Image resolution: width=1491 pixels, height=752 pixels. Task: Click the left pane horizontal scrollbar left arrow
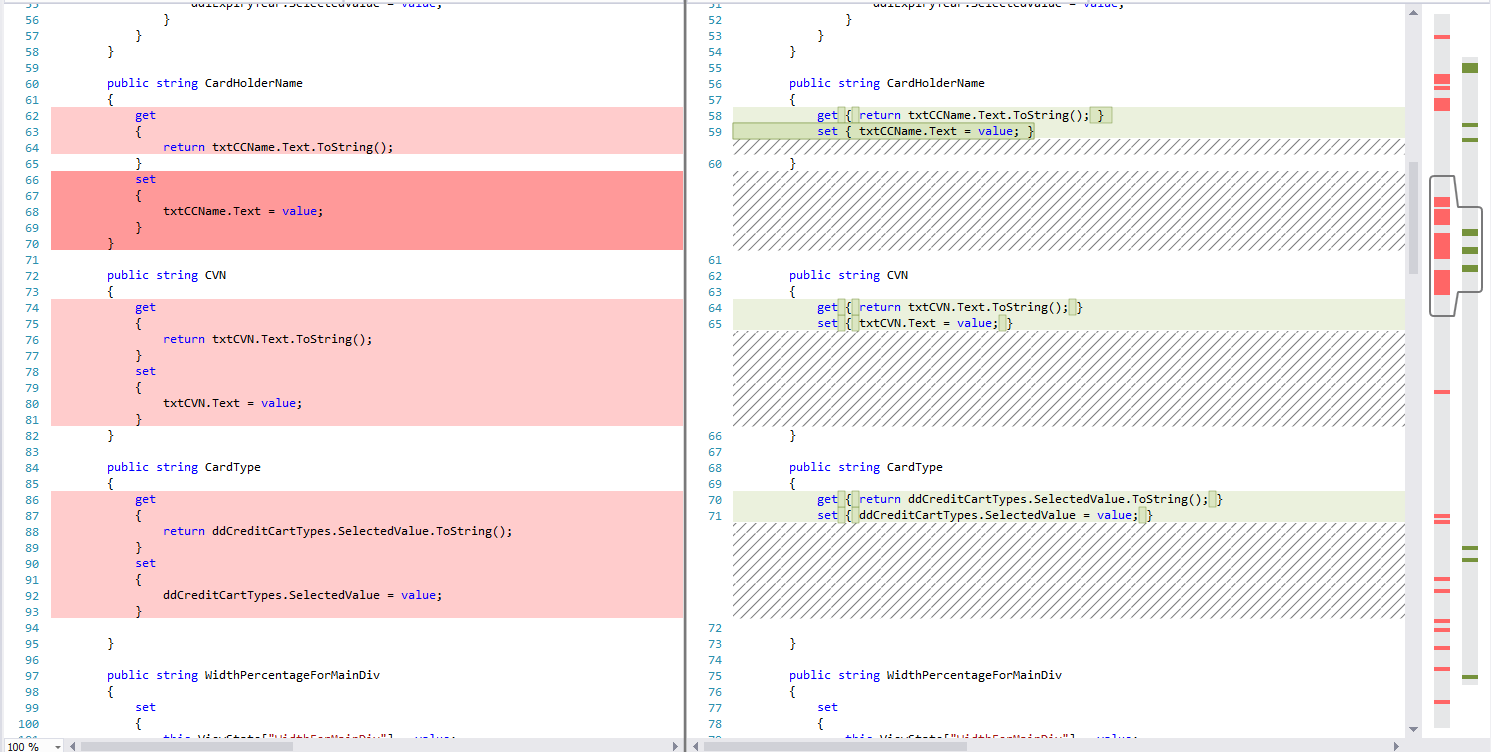[x=72, y=746]
